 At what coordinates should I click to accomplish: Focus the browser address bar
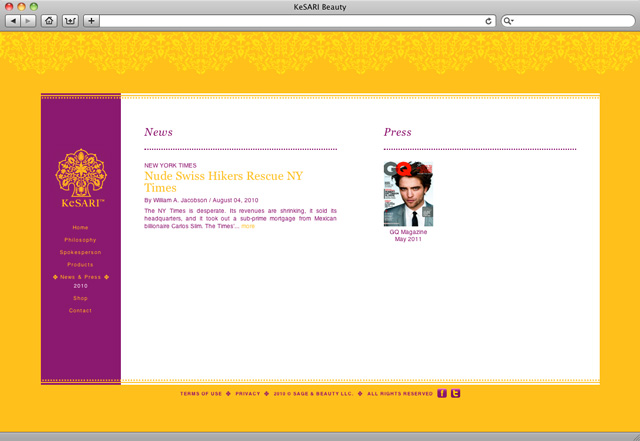pos(291,21)
